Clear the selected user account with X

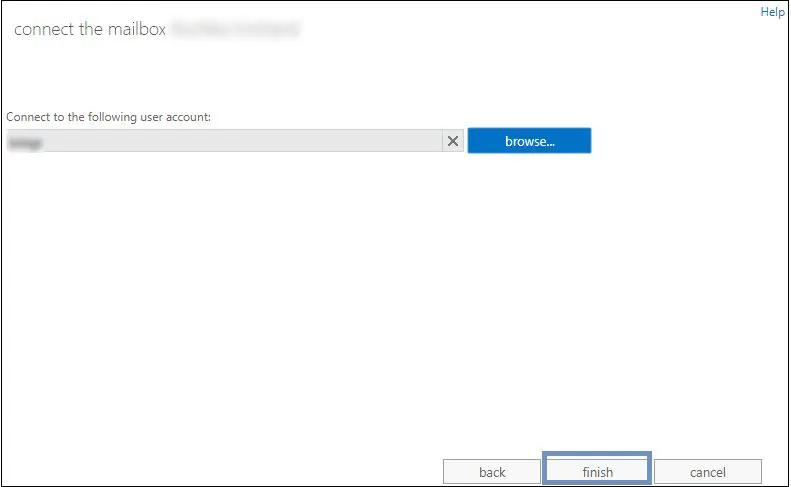pos(453,141)
